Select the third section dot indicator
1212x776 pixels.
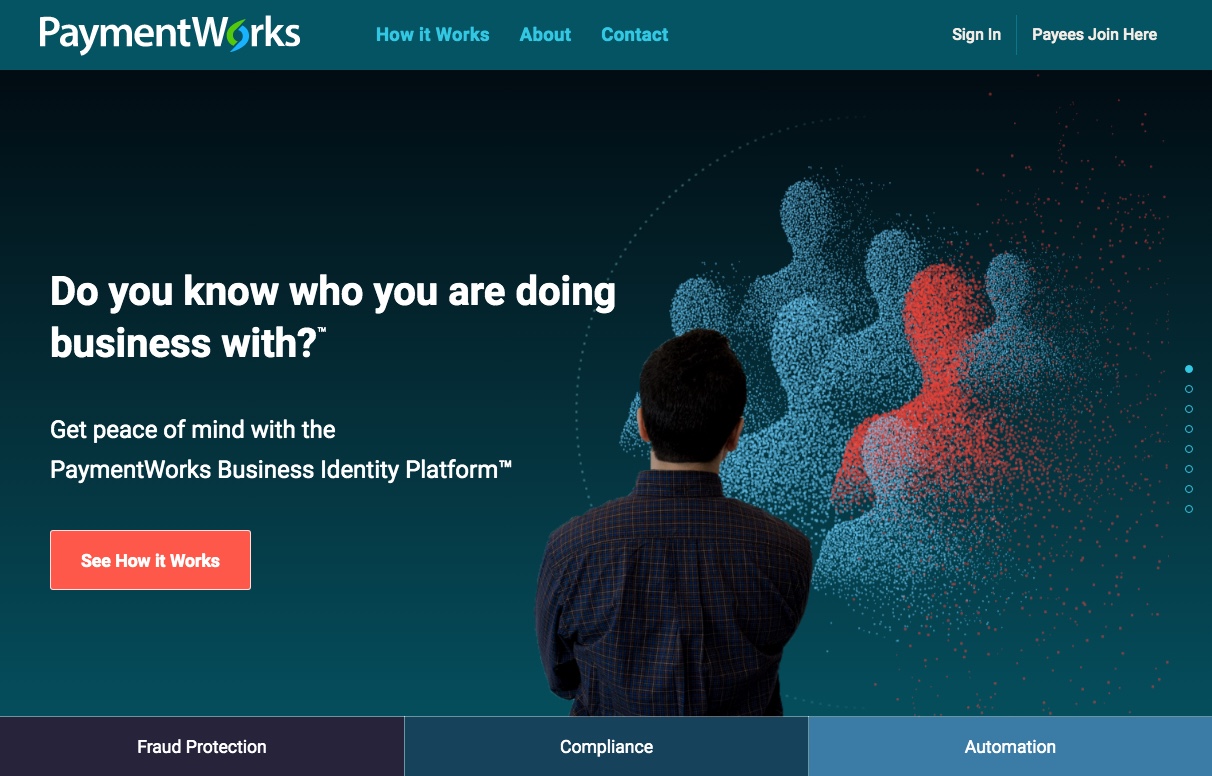pyautogui.click(x=1189, y=409)
